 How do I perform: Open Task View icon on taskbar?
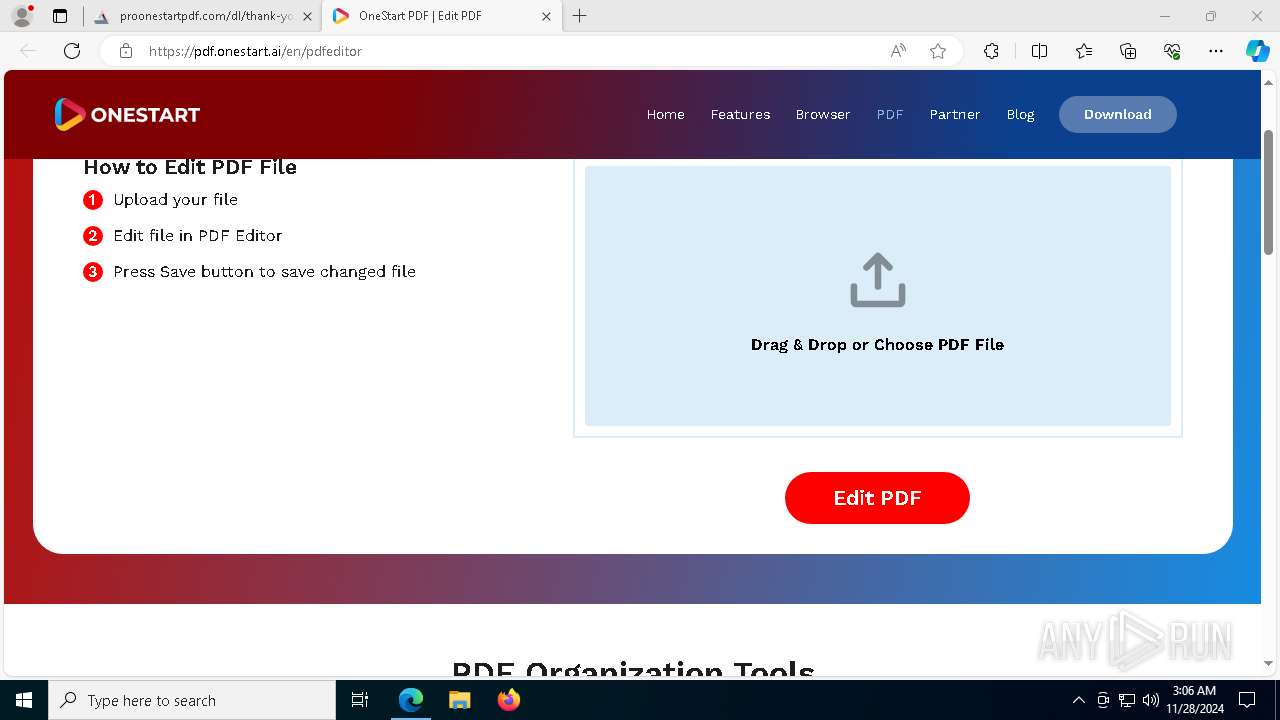pos(361,700)
